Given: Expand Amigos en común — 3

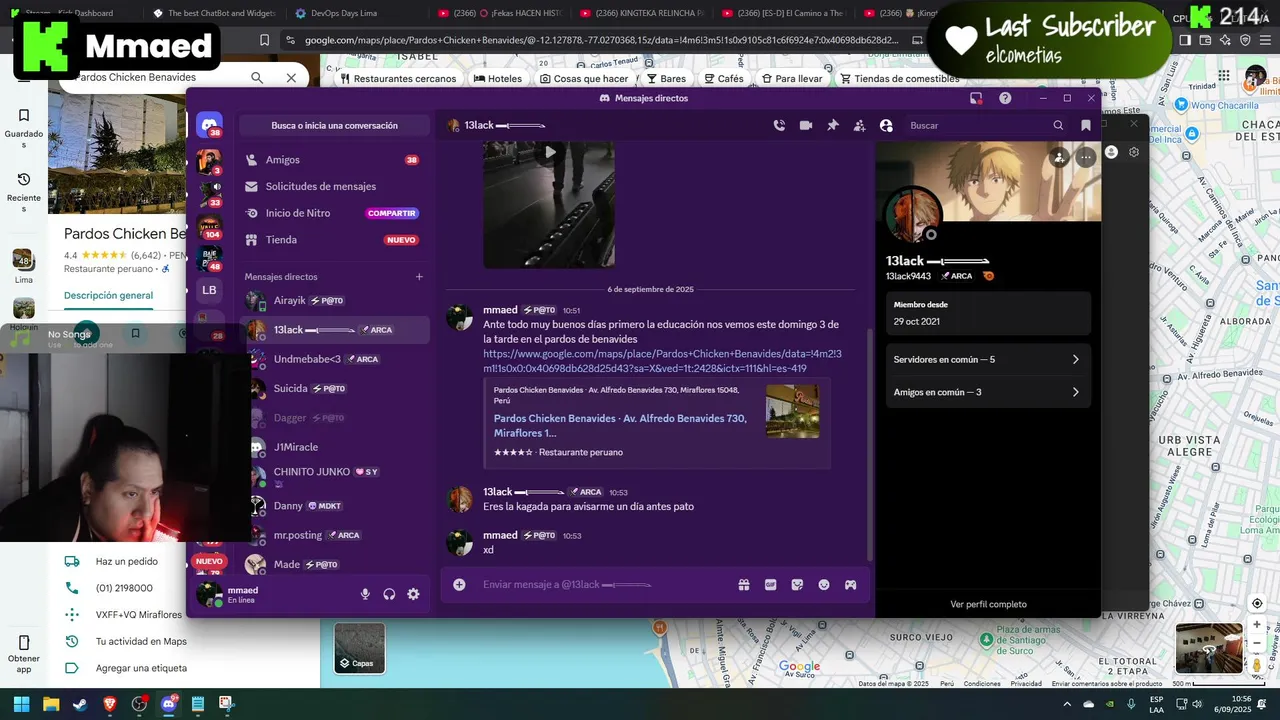Looking at the screenshot, I should (987, 392).
